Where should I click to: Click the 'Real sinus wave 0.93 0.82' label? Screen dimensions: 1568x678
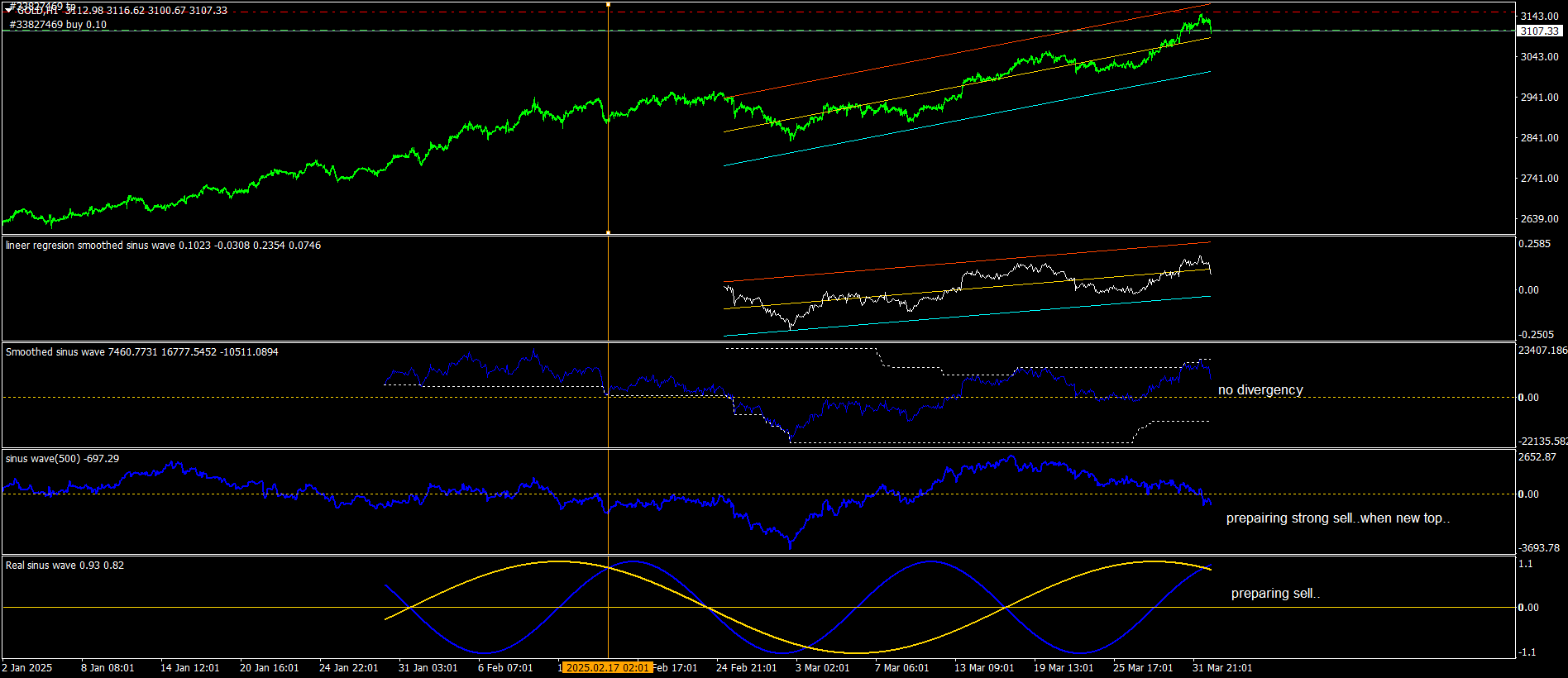tap(65, 566)
